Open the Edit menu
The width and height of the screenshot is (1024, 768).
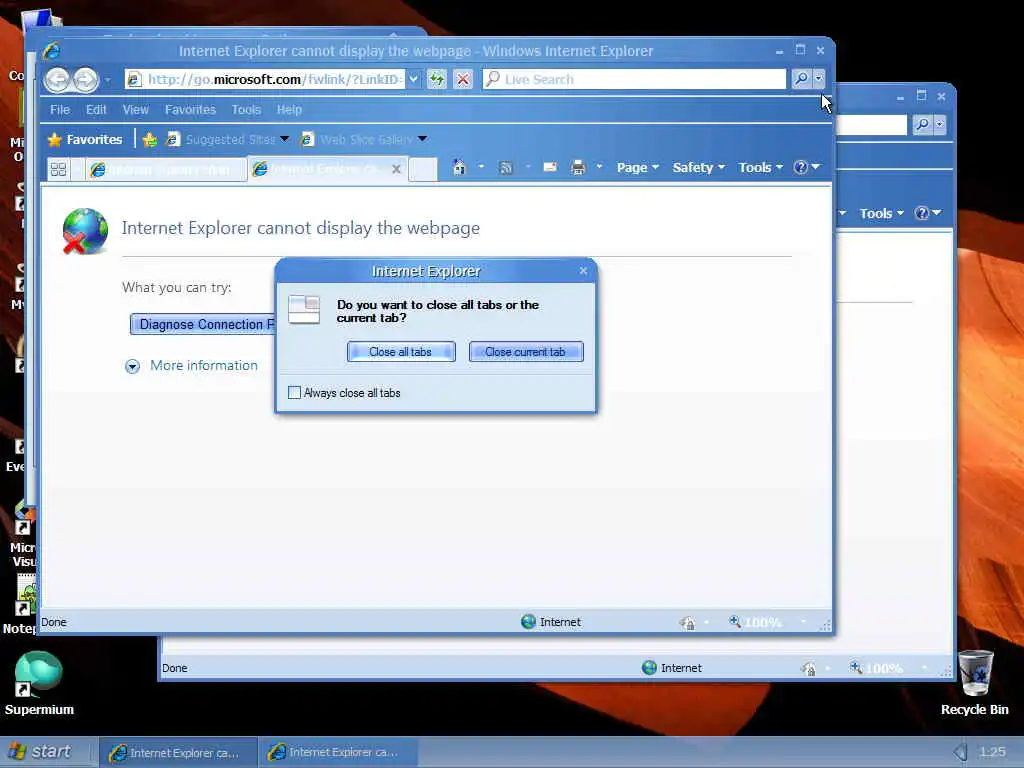pyautogui.click(x=96, y=110)
